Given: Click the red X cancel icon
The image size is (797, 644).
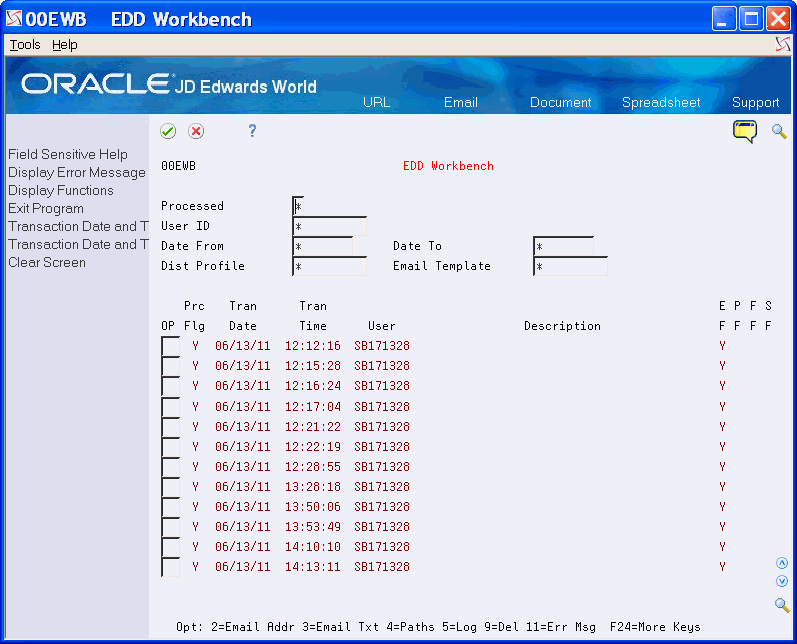Looking at the screenshot, I should coord(196,131).
